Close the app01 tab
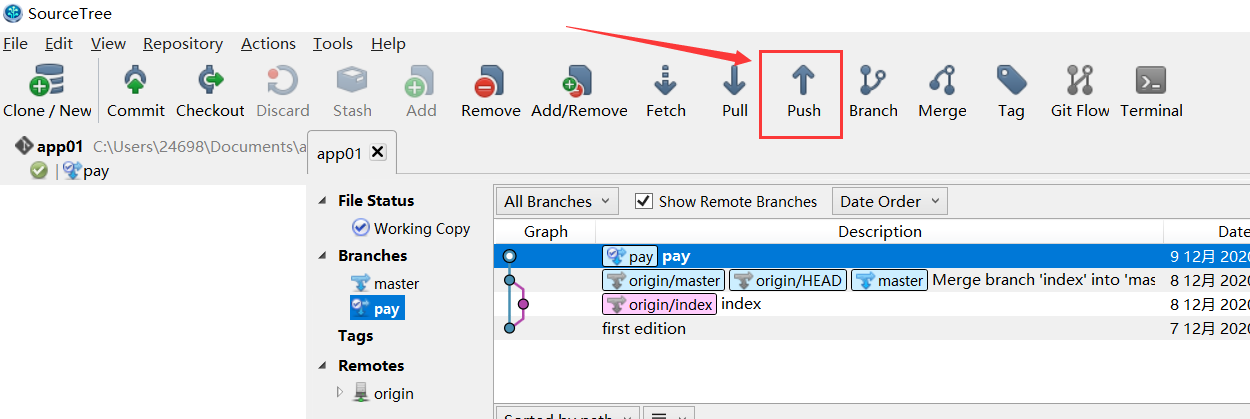Viewport: 1250px width, 419px height. [x=378, y=152]
